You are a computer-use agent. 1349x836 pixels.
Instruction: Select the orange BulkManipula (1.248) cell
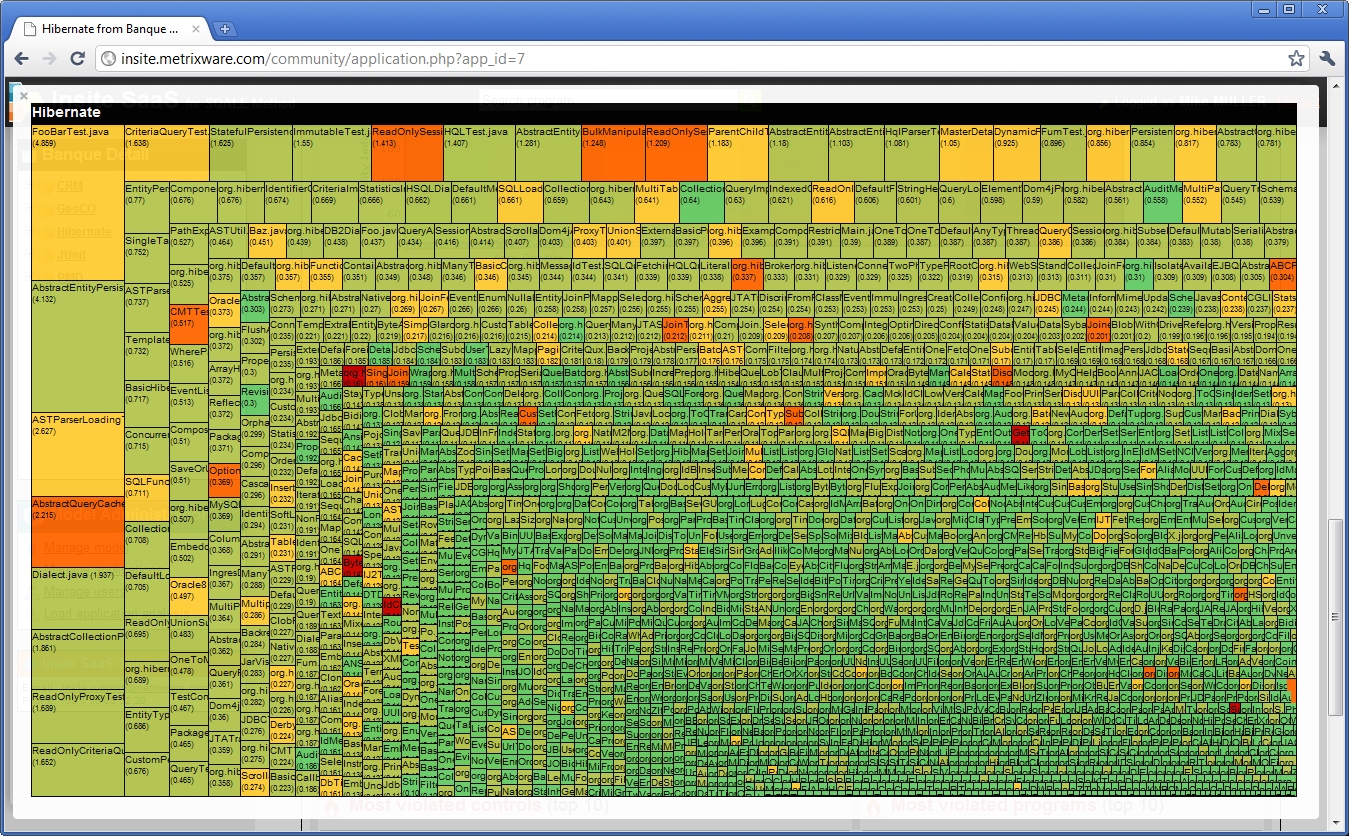(613, 153)
